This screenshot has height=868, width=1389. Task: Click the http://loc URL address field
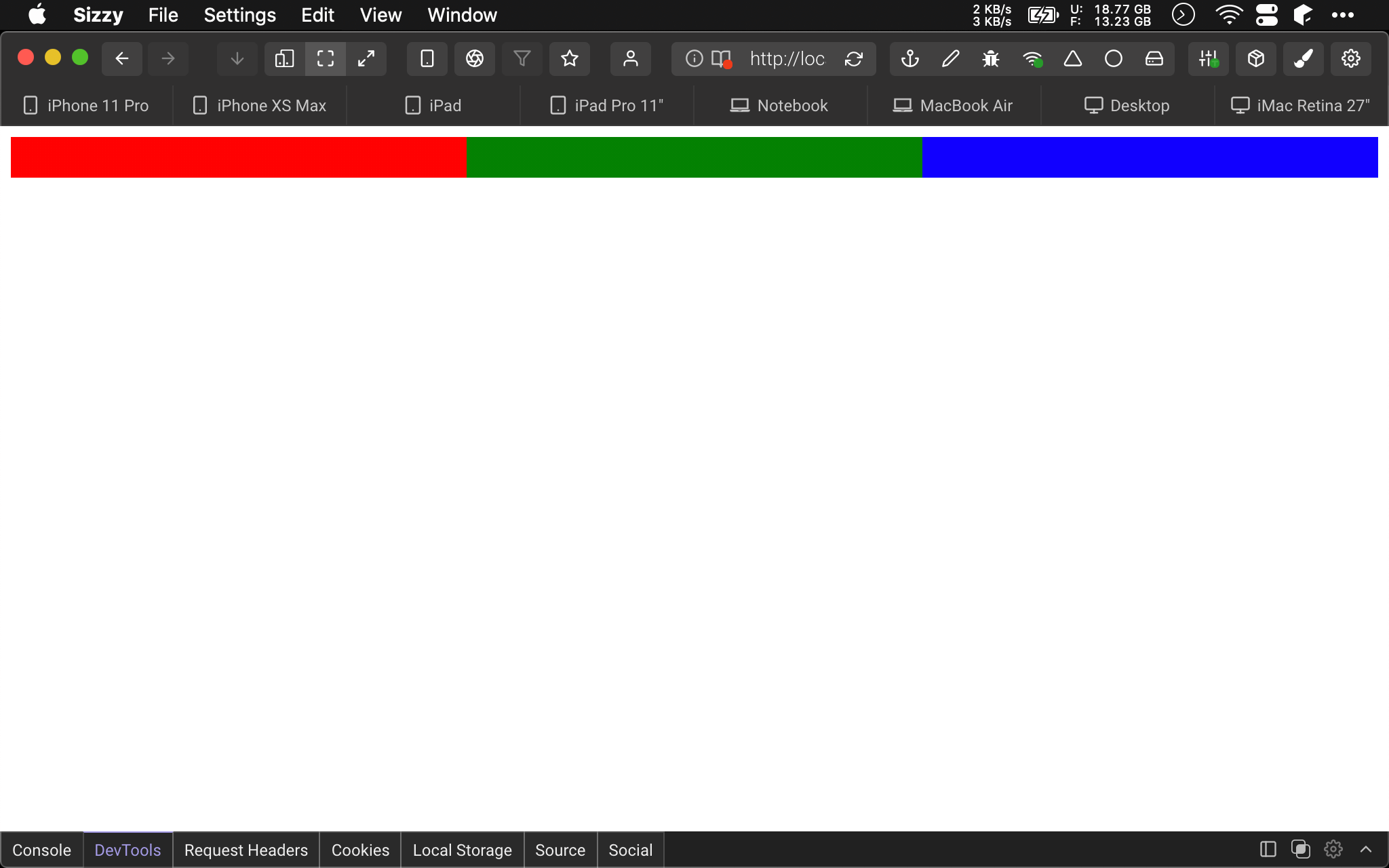(787, 59)
